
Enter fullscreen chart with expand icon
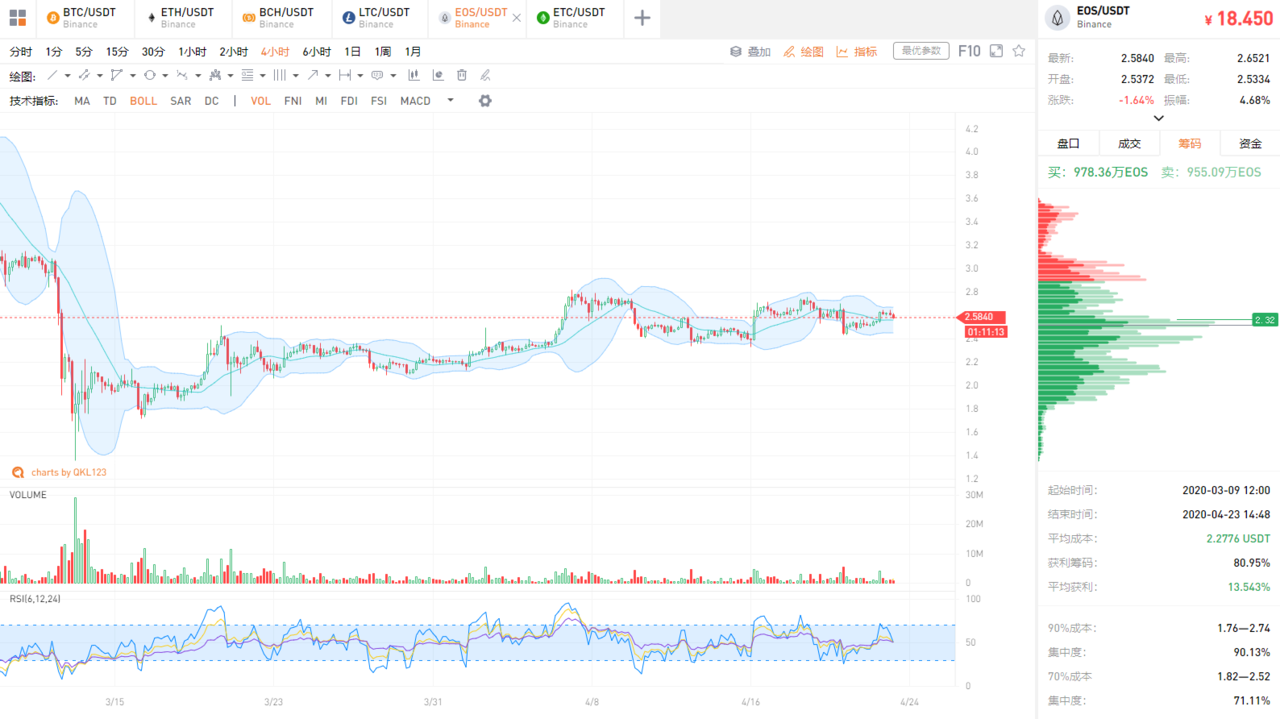tap(996, 51)
